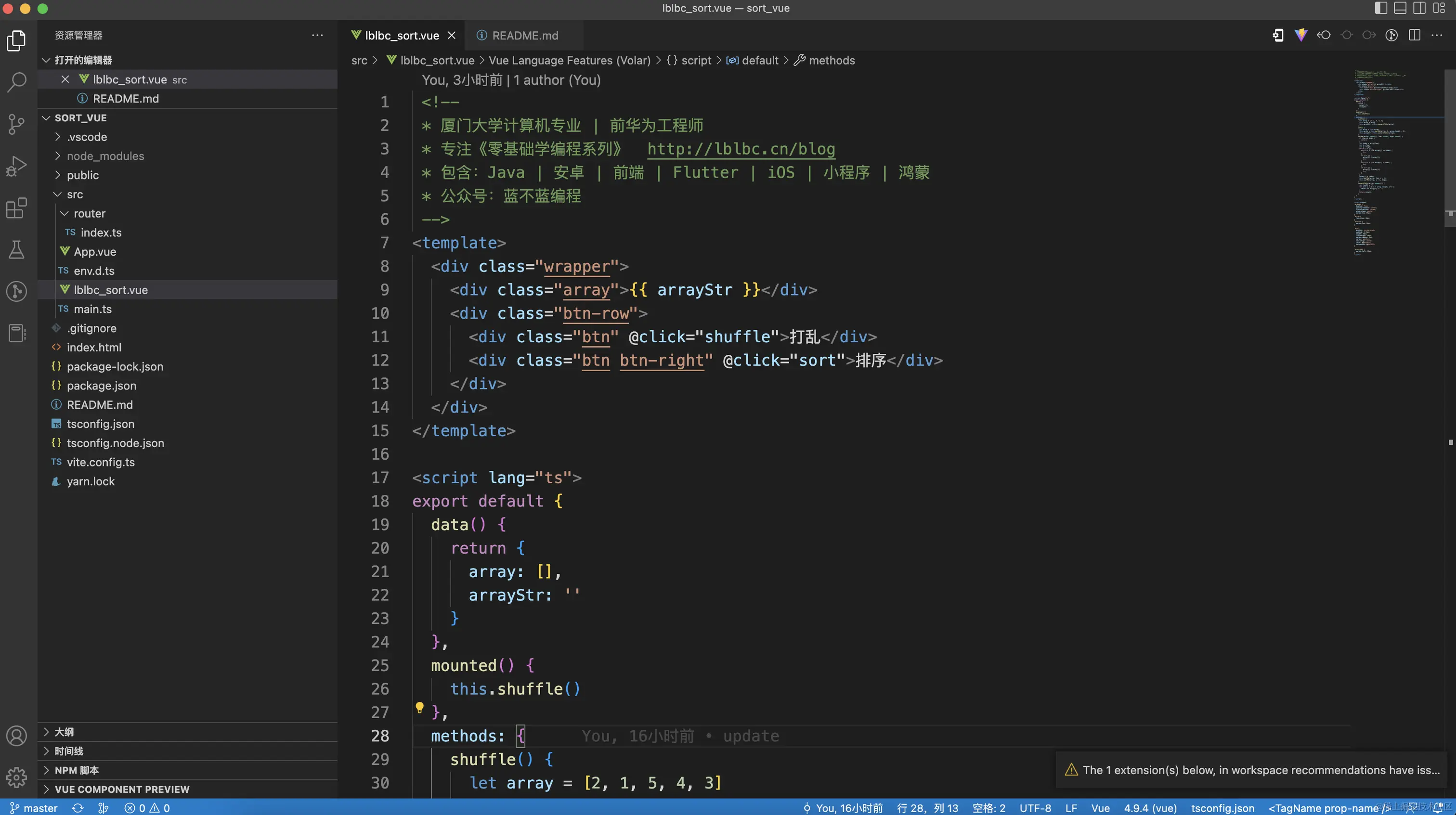The width and height of the screenshot is (1456, 815).
Task: Open Source Control view icon
Action: [16, 124]
